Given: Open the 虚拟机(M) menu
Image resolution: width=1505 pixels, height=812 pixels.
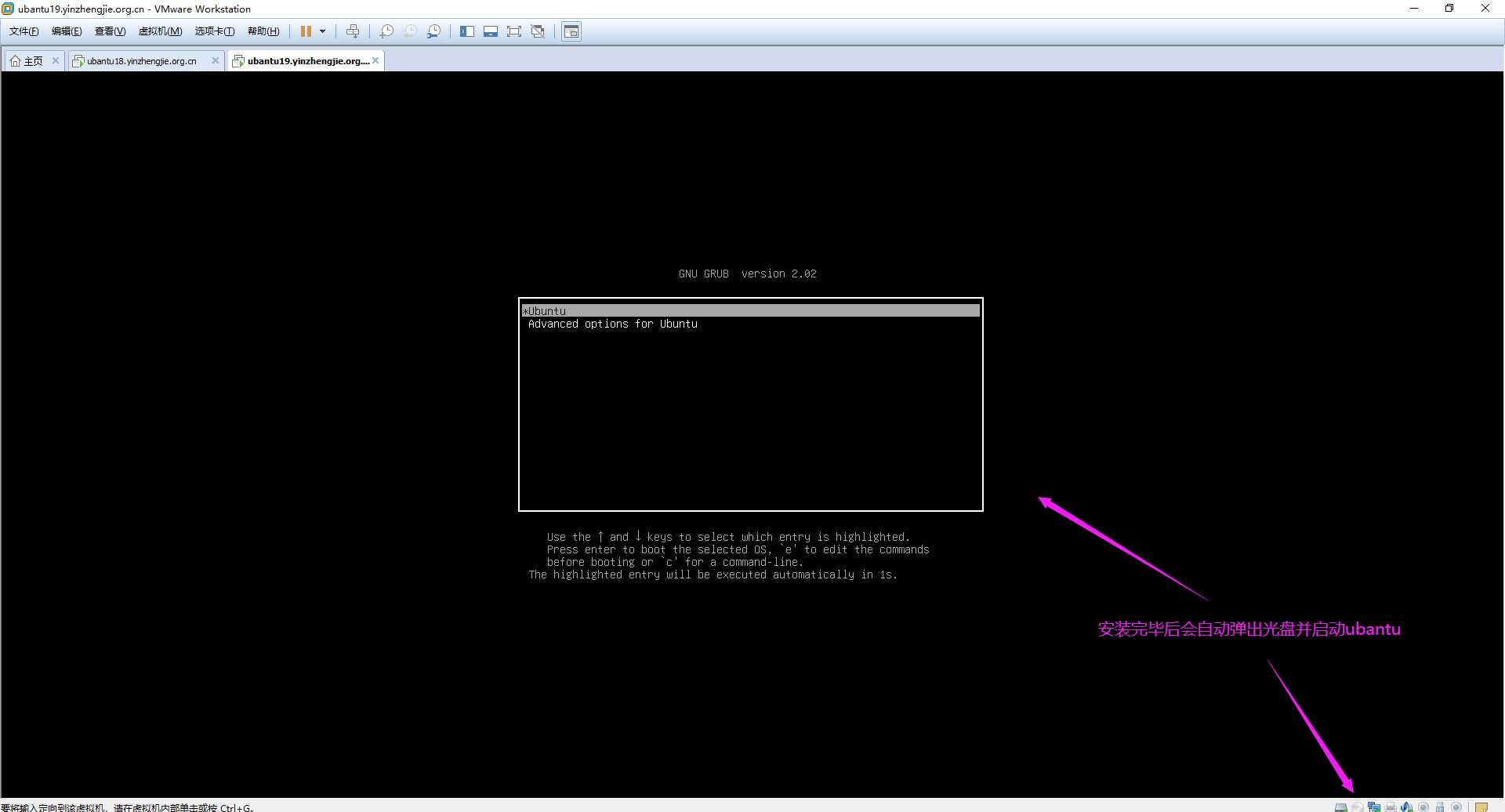Looking at the screenshot, I should click(x=160, y=31).
